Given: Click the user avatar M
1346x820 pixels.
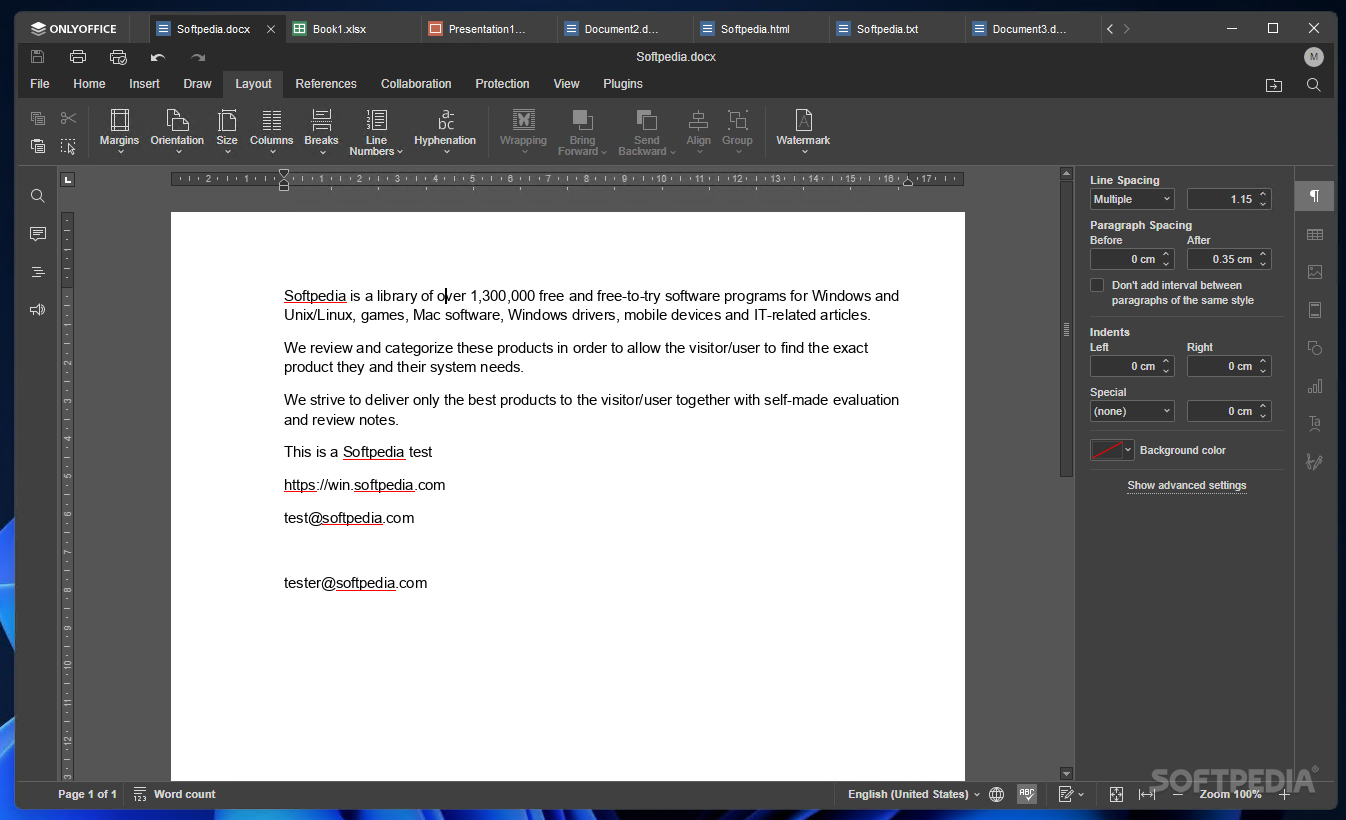Looking at the screenshot, I should click(x=1314, y=57).
